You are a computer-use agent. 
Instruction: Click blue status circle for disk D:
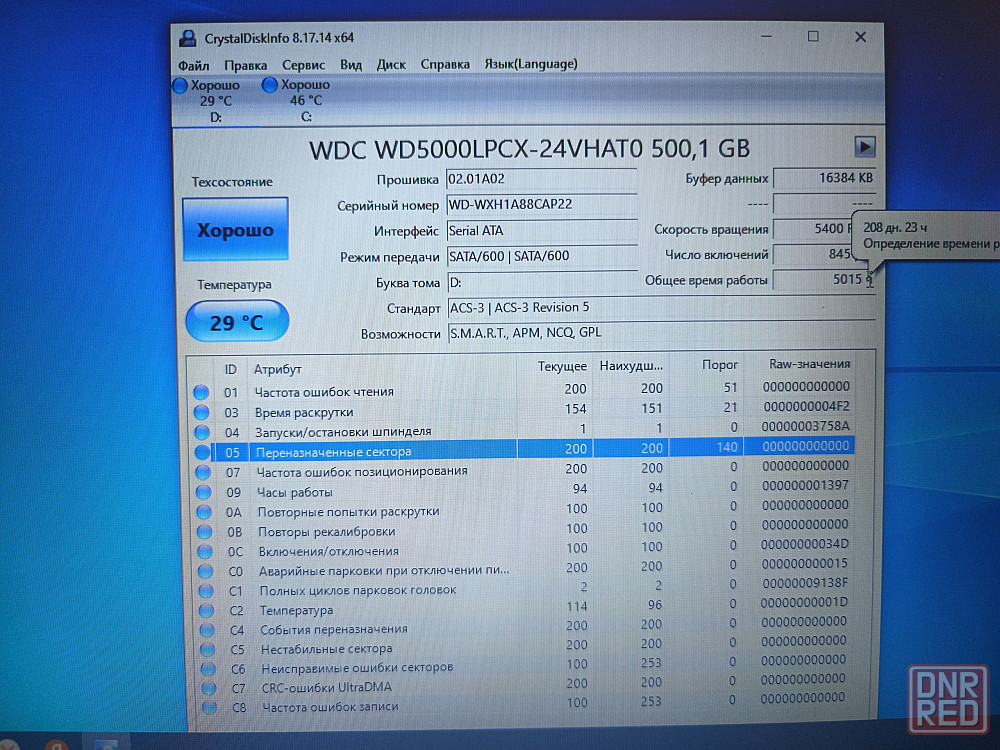180,86
